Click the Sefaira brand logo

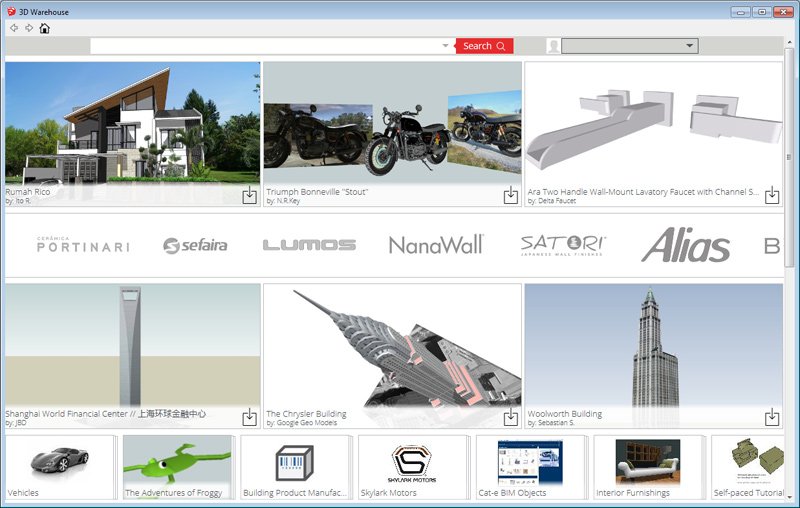pos(195,245)
